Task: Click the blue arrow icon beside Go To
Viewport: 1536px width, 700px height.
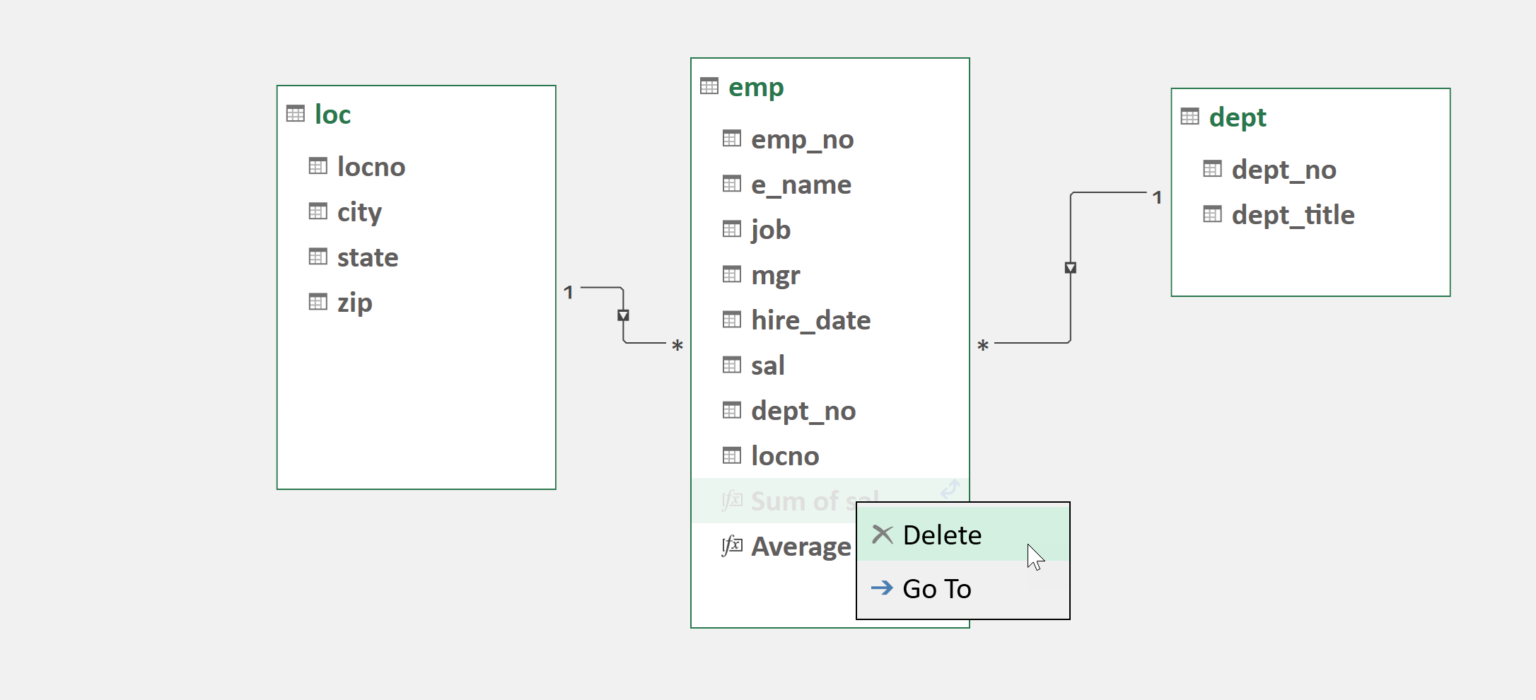Action: [x=883, y=588]
